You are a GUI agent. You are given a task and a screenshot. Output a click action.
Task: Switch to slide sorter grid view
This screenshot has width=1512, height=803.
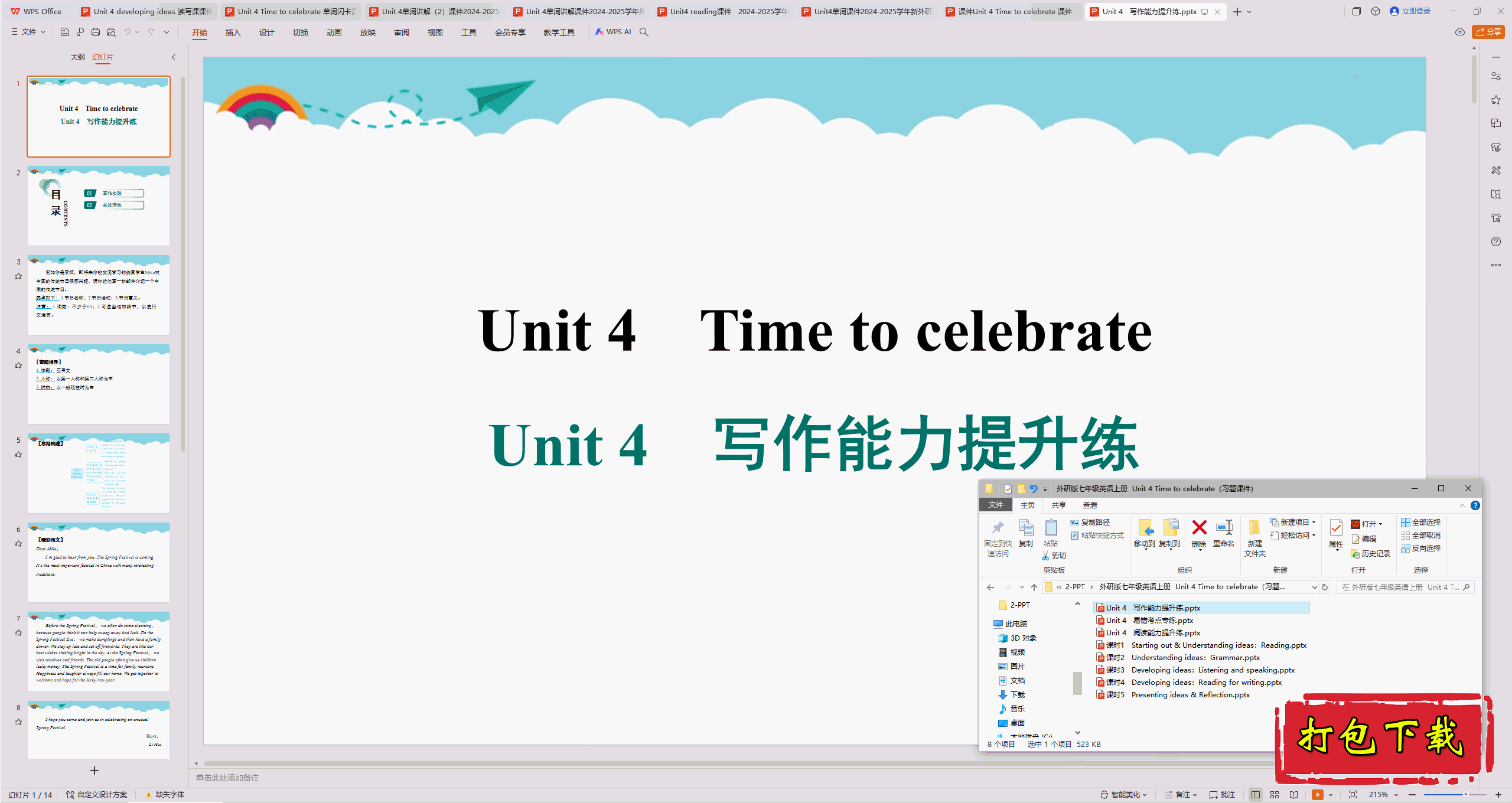1275,795
